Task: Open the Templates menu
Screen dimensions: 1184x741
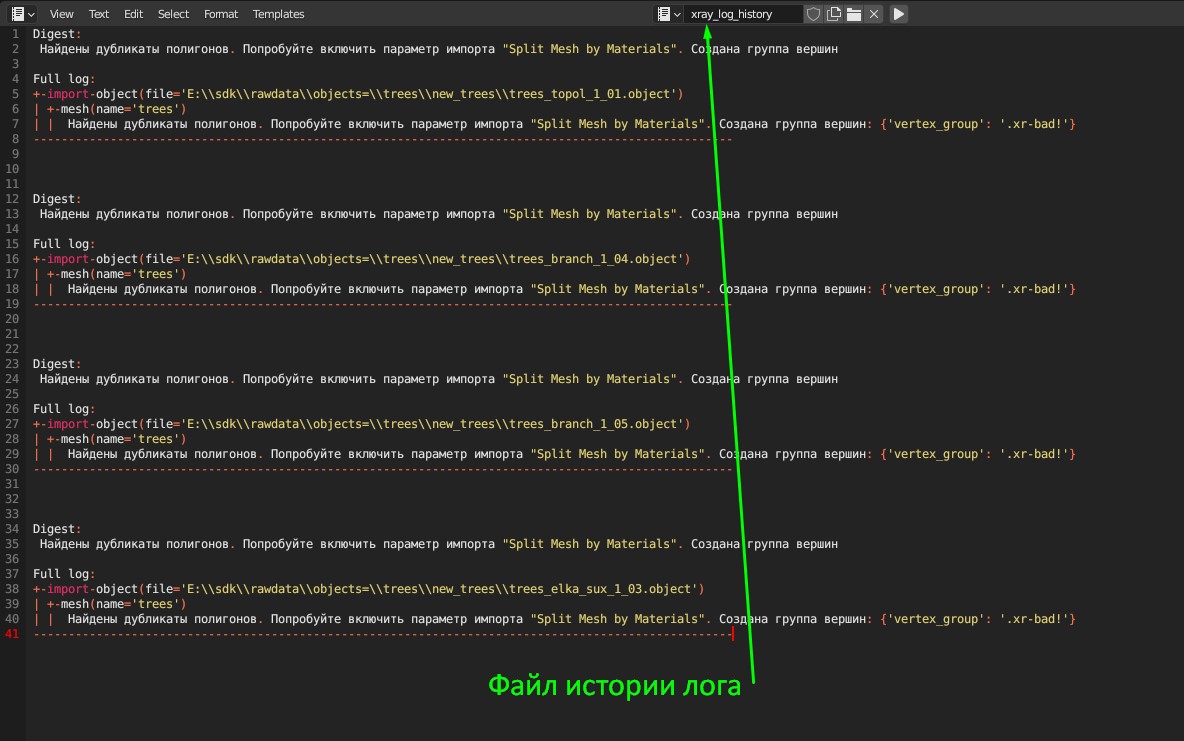Action: pyautogui.click(x=278, y=13)
